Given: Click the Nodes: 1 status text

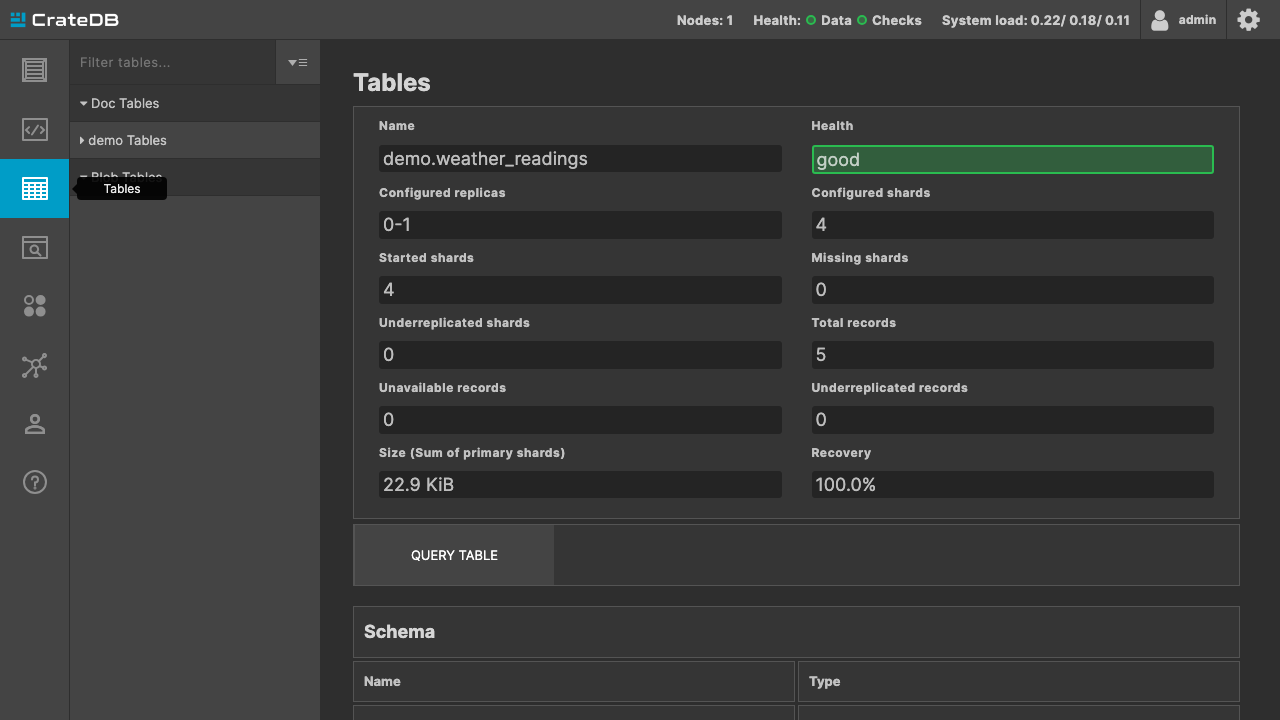Looking at the screenshot, I should [x=705, y=20].
